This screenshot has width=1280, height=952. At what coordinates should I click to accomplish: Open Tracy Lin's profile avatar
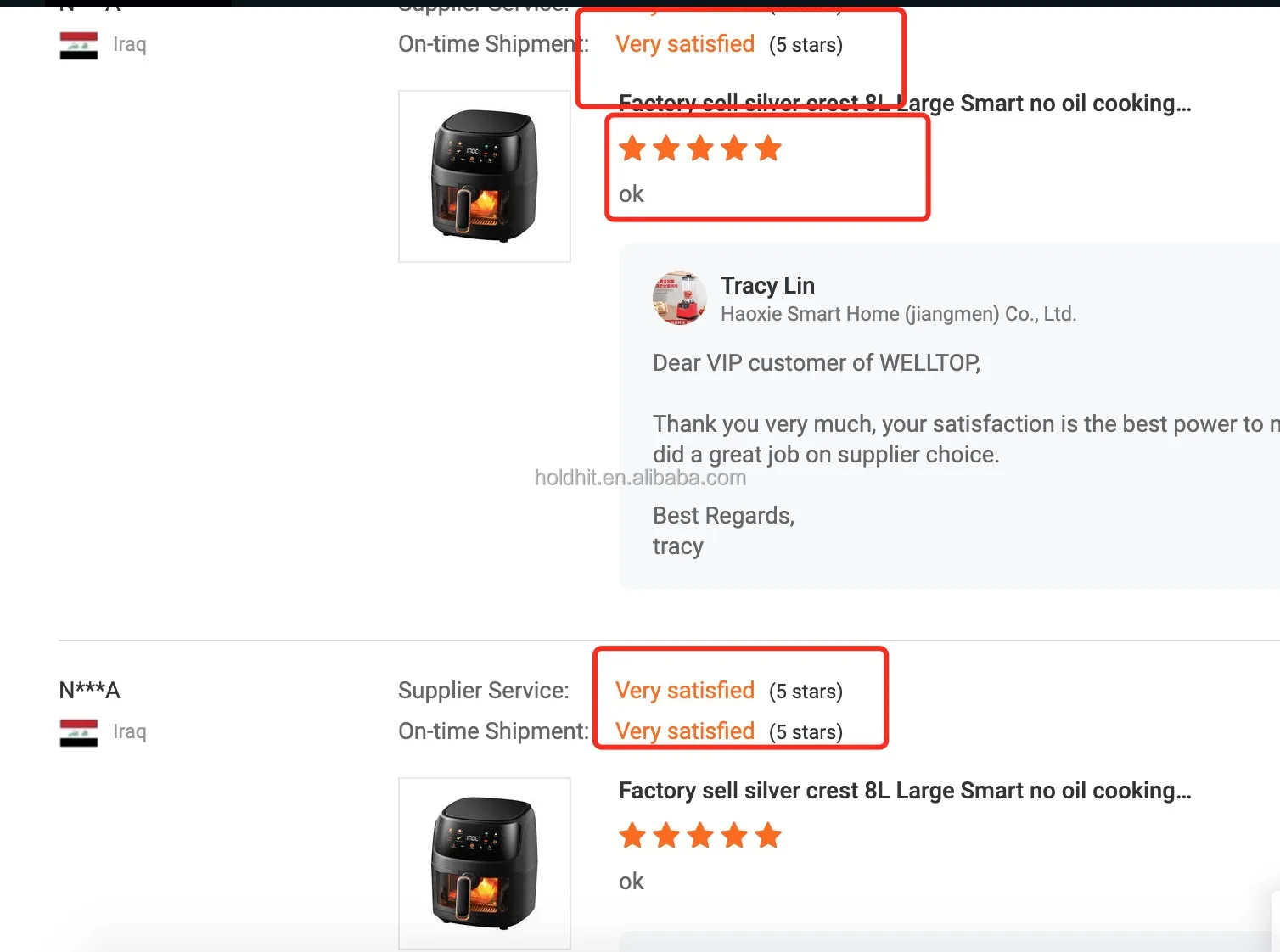coord(680,298)
